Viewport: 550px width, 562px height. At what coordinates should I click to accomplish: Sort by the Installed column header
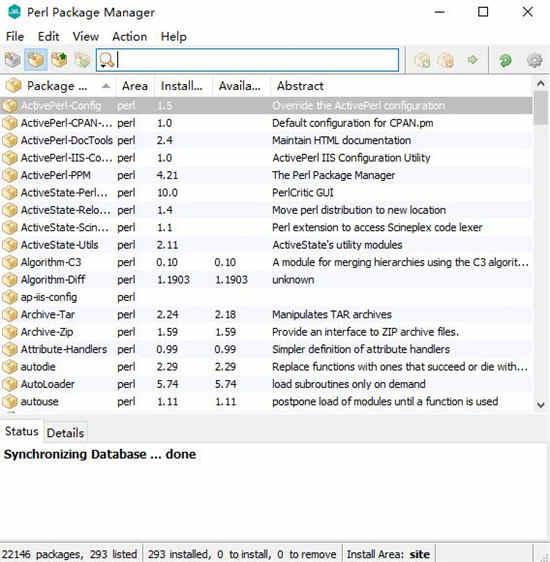182,86
